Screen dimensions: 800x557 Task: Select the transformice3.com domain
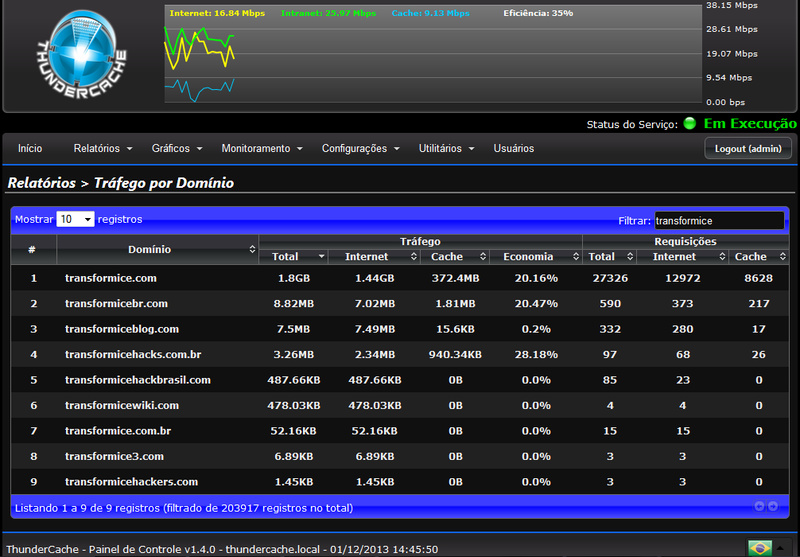pos(114,457)
